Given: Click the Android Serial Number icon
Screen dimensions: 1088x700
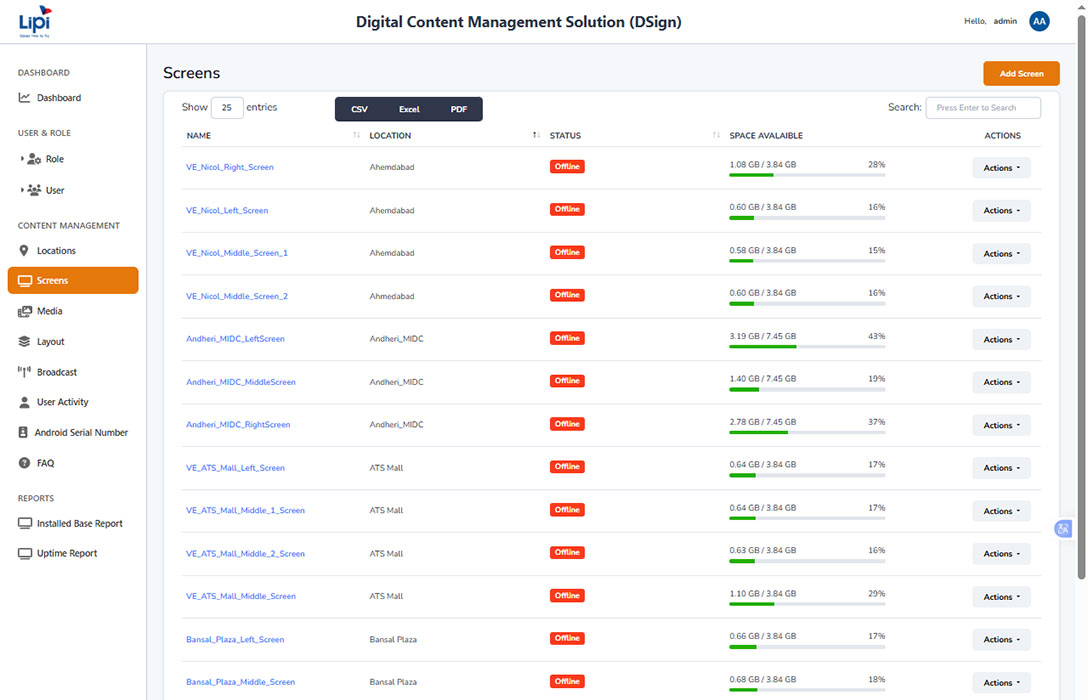Looking at the screenshot, I should pos(23,432).
